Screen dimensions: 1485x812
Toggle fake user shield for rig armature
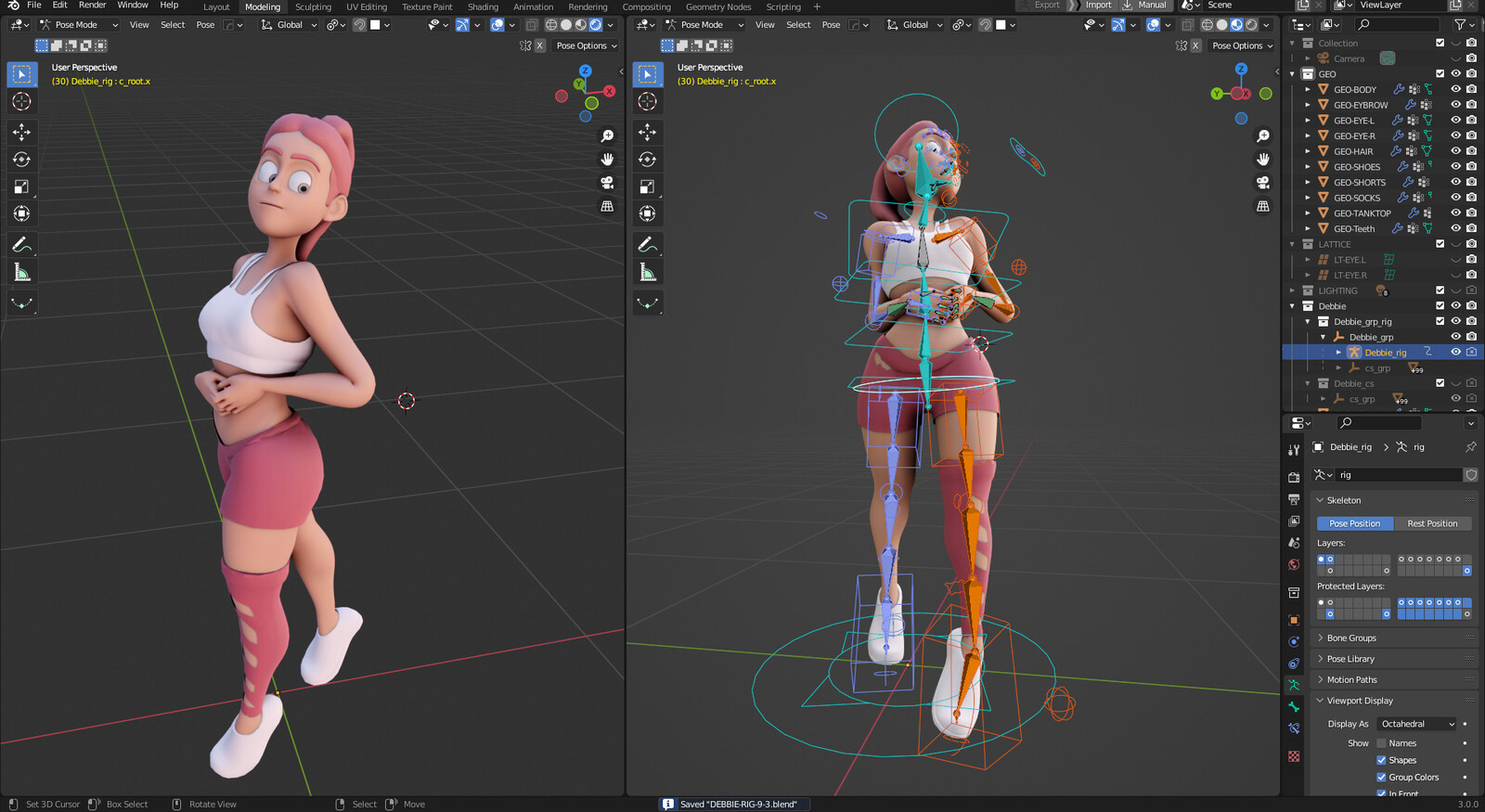[x=1471, y=475]
